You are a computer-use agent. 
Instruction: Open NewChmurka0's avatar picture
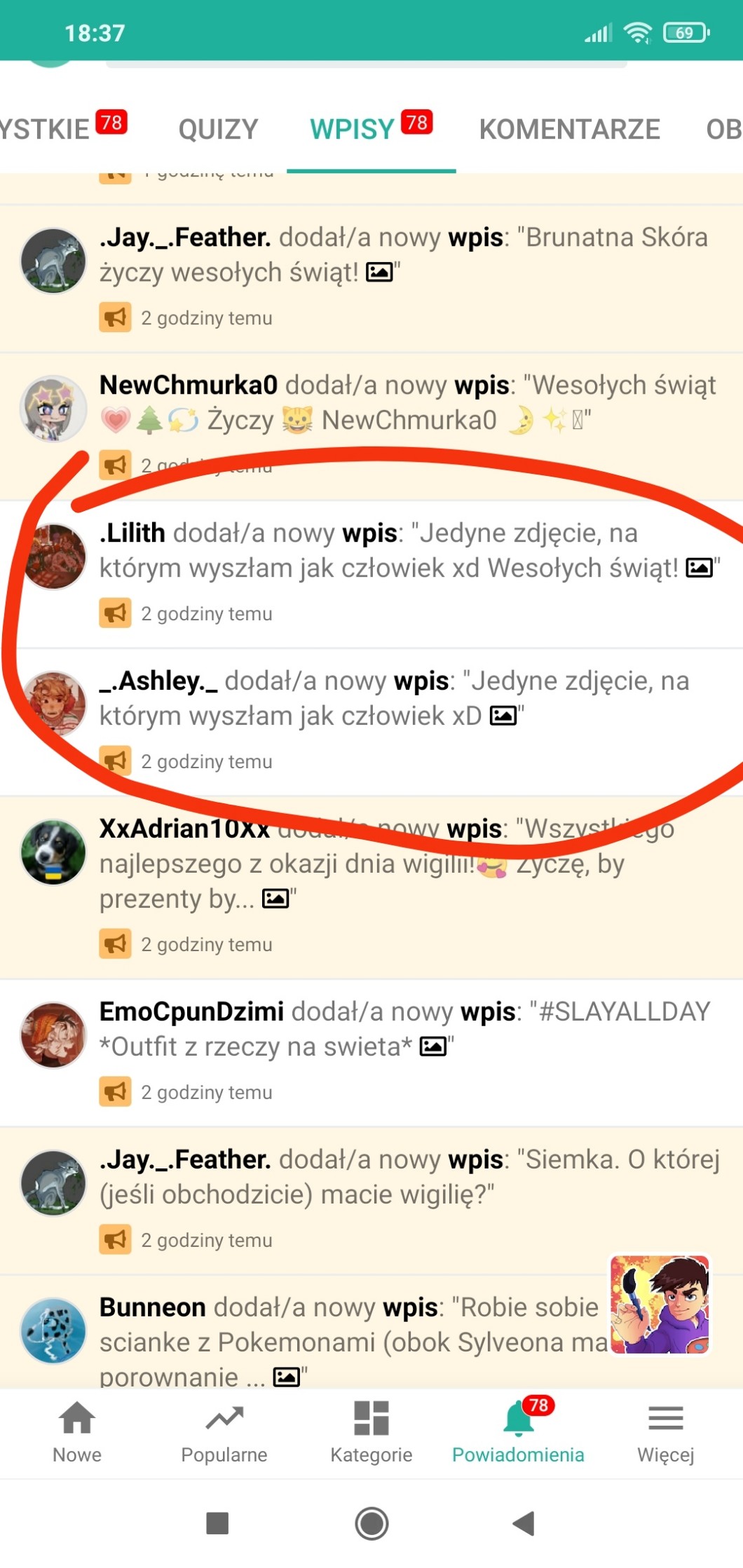click(x=53, y=409)
